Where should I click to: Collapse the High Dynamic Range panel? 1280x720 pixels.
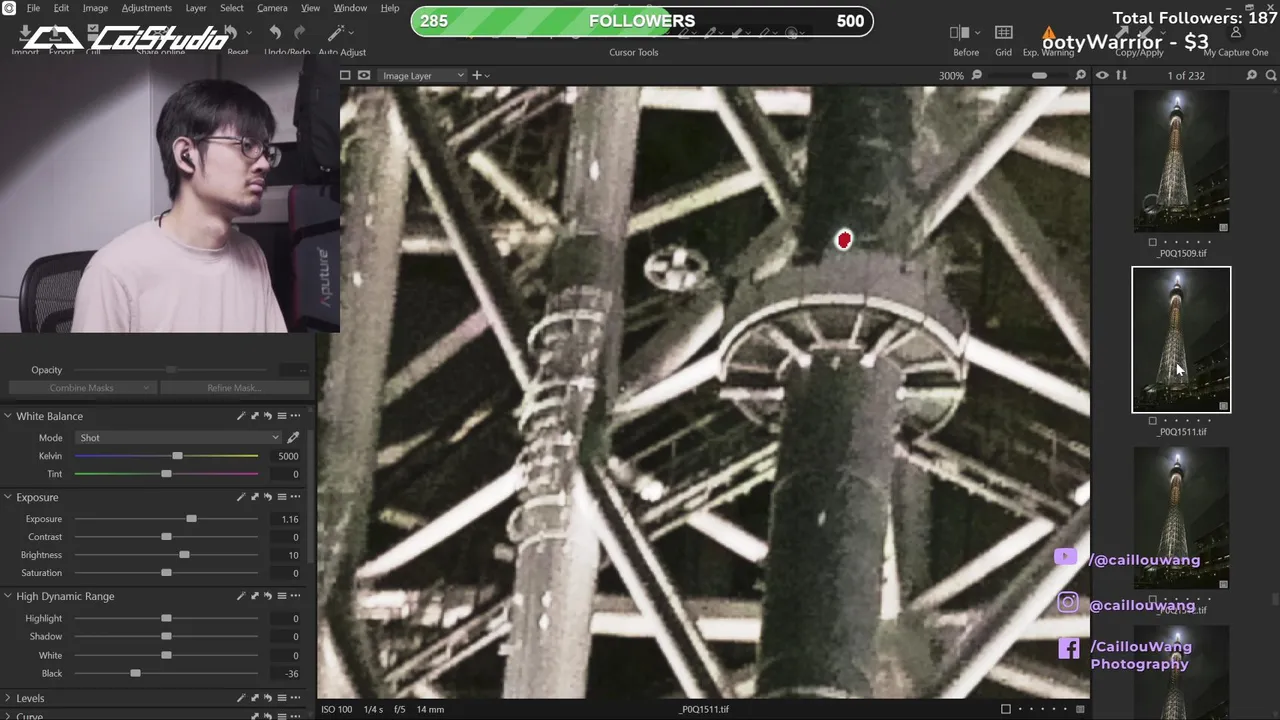point(8,596)
